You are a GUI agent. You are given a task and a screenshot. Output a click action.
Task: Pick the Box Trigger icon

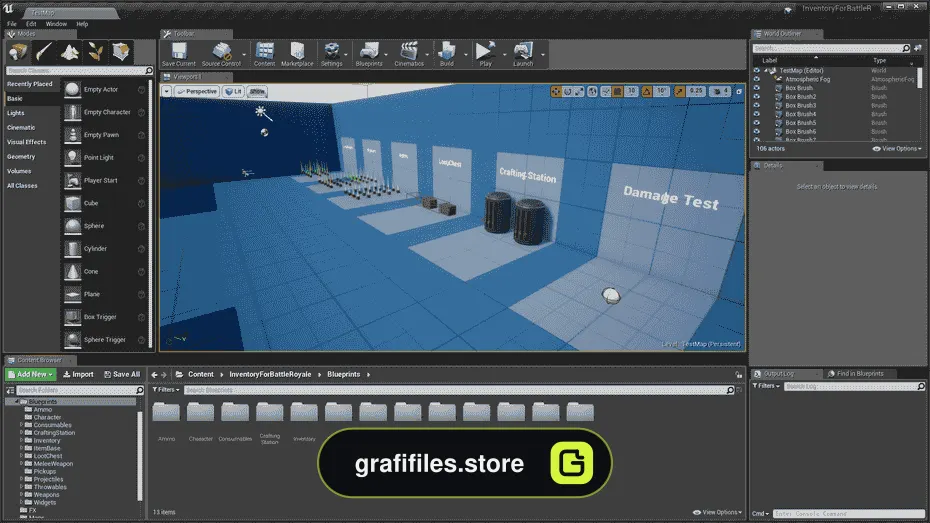point(72,317)
